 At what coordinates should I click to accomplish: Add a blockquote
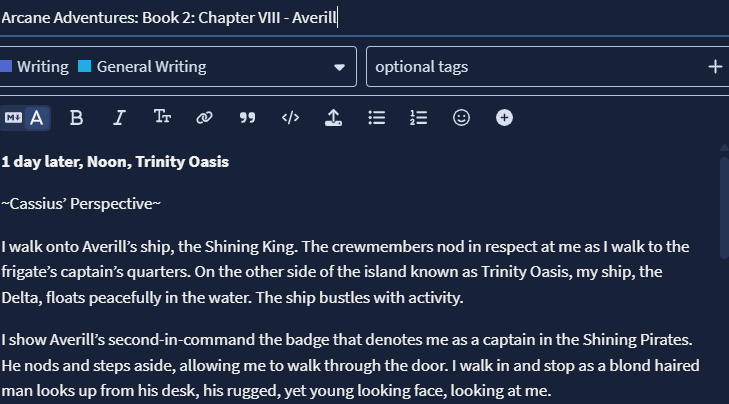tap(248, 118)
